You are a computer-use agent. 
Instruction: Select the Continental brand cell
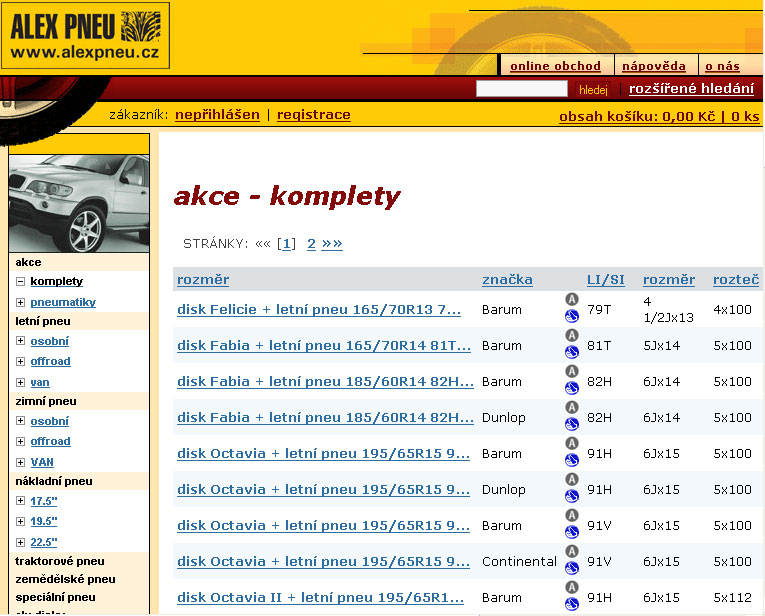pyautogui.click(x=519, y=561)
